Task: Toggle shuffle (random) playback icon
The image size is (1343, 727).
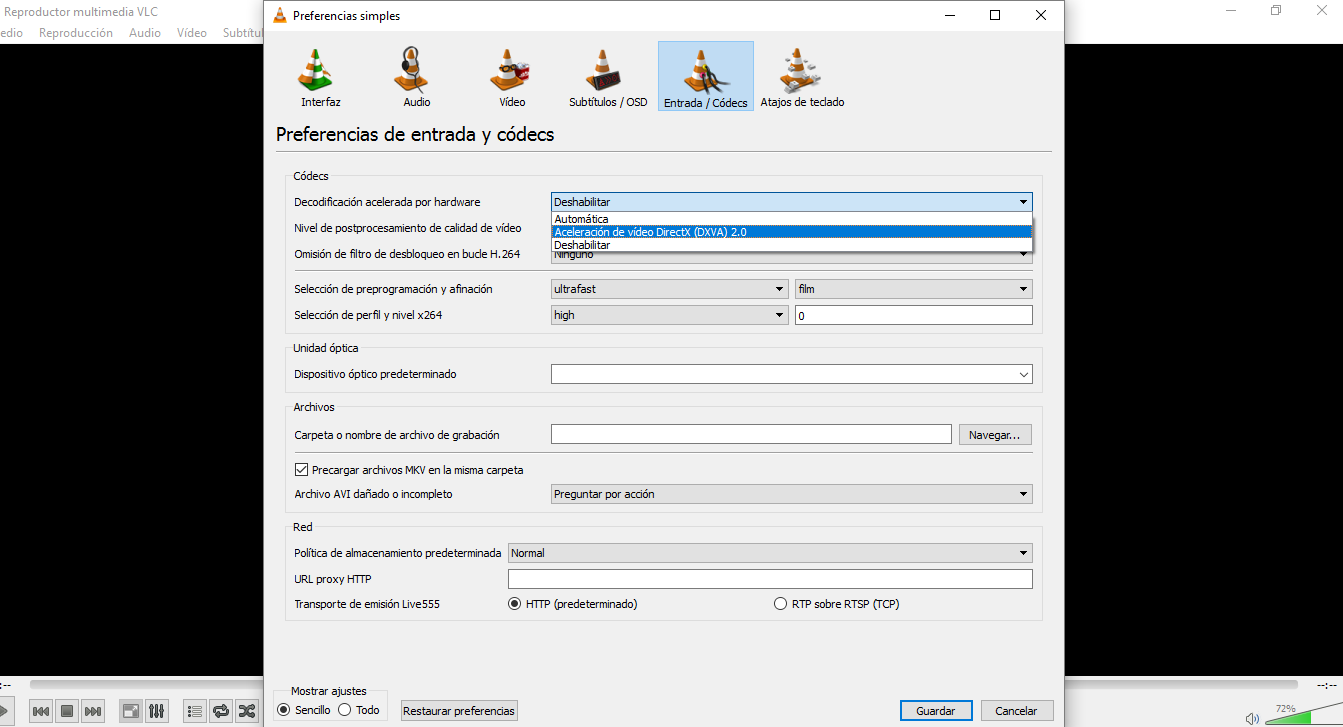Action: click(x=246, y=711)
